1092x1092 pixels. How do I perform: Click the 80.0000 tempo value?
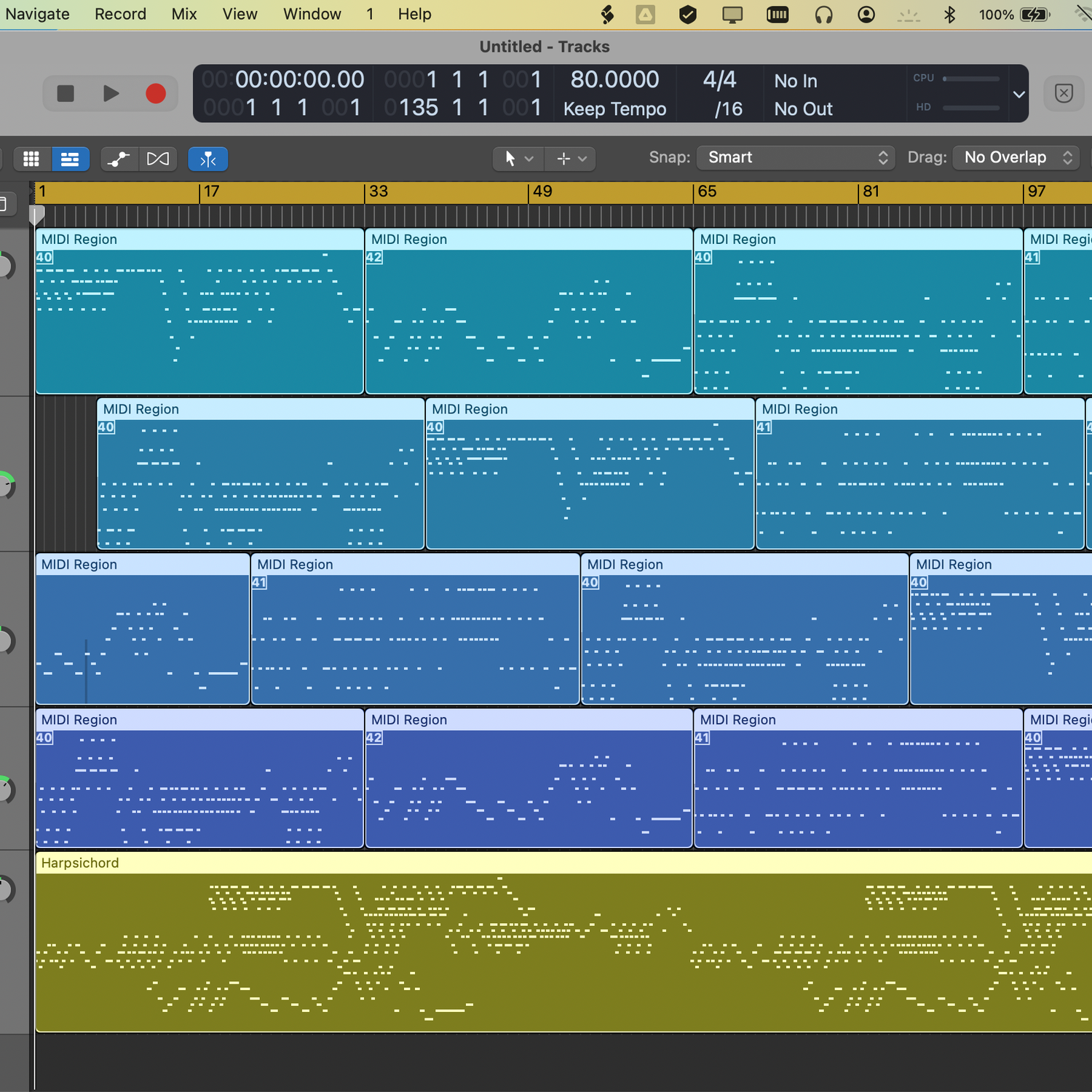coord(614,79)
